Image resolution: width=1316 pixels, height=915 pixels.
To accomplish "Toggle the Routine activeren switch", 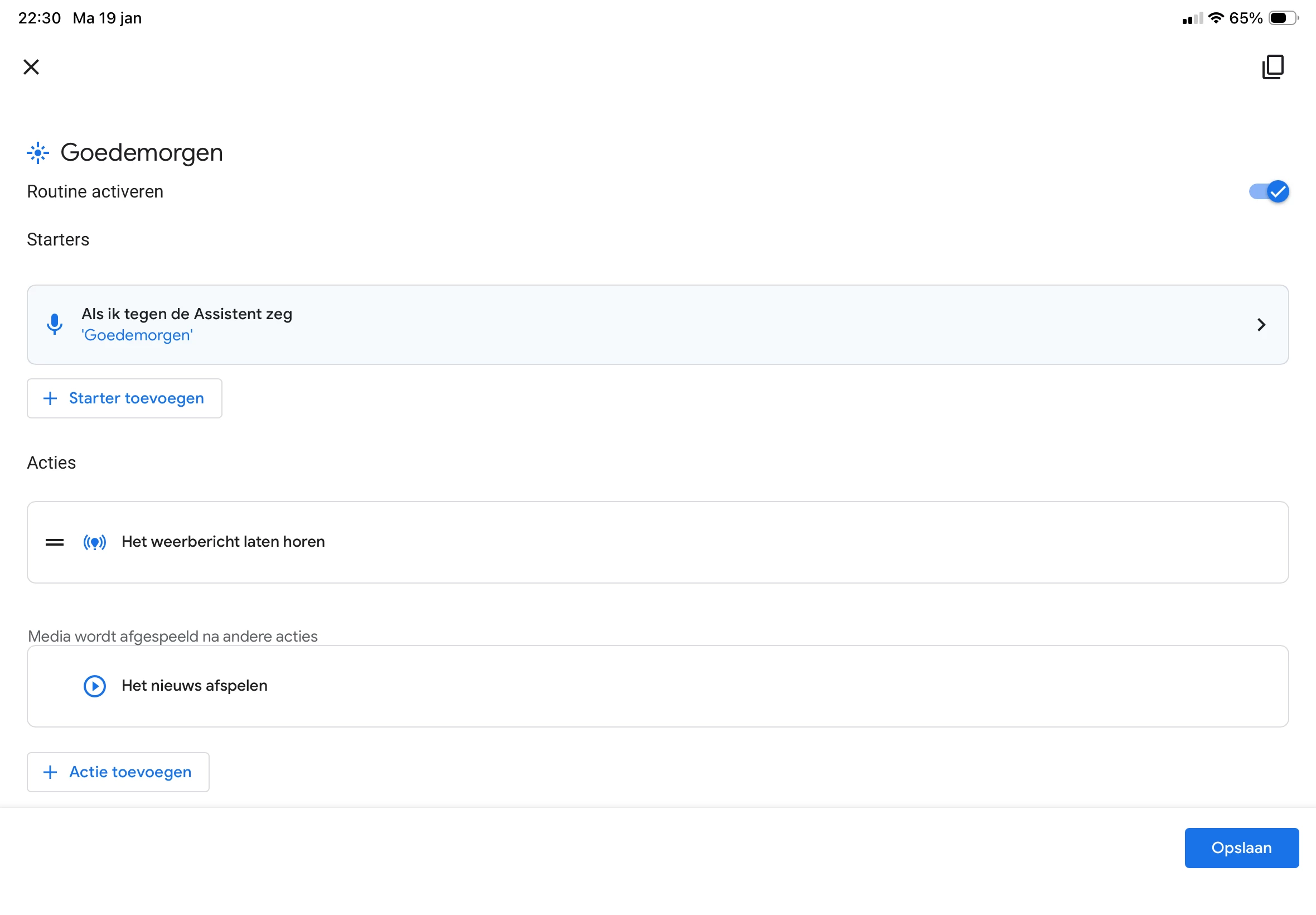I will [x=1269, y=191].
